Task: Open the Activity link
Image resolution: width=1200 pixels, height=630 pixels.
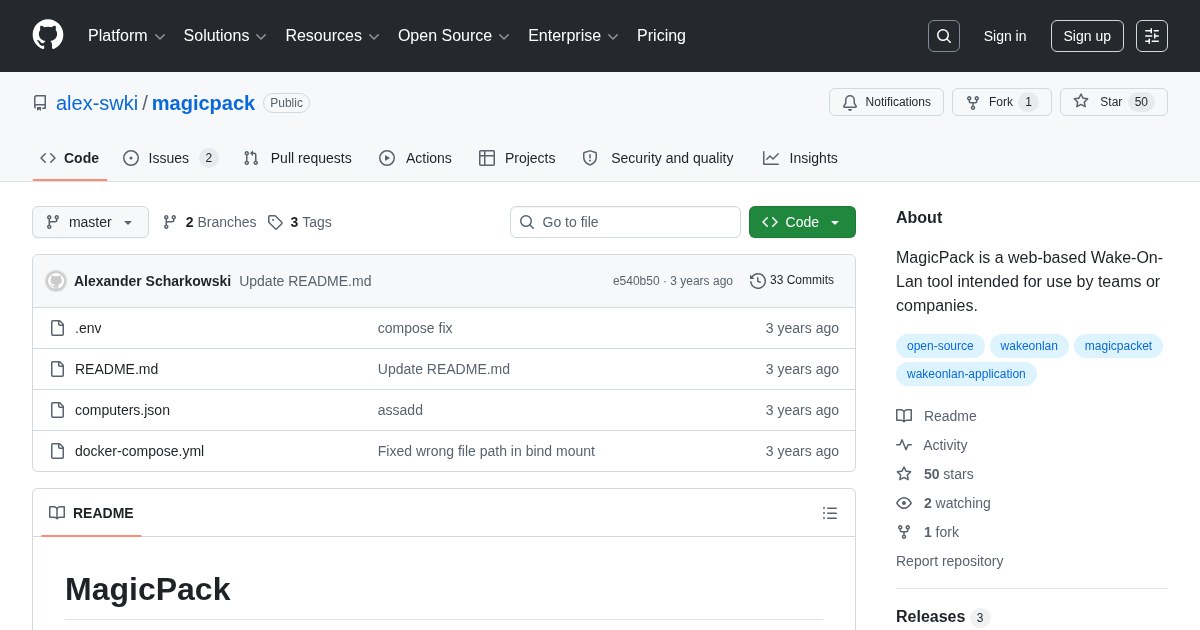Action: click(931, 445)
